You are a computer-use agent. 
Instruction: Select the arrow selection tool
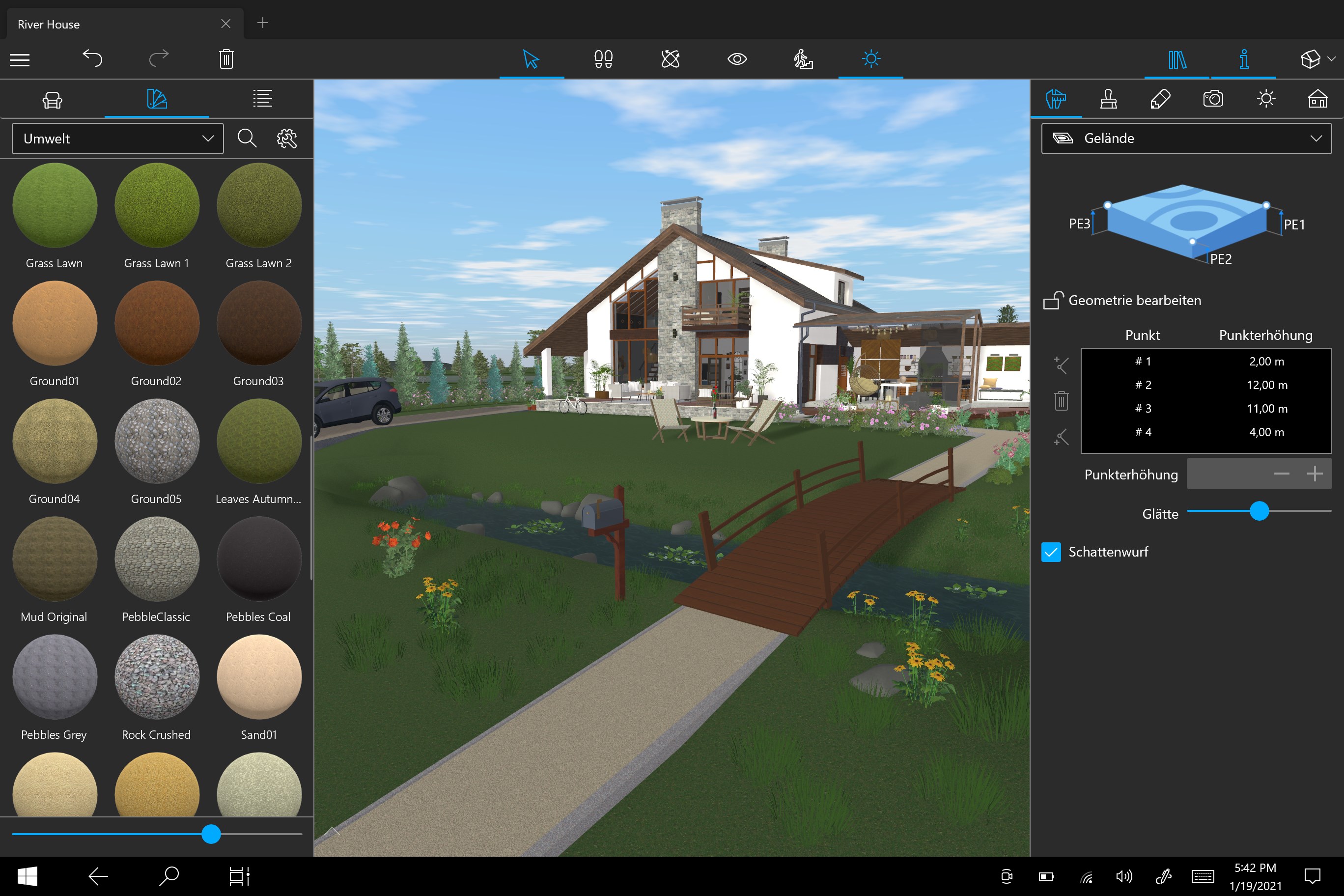coord(531,59)
